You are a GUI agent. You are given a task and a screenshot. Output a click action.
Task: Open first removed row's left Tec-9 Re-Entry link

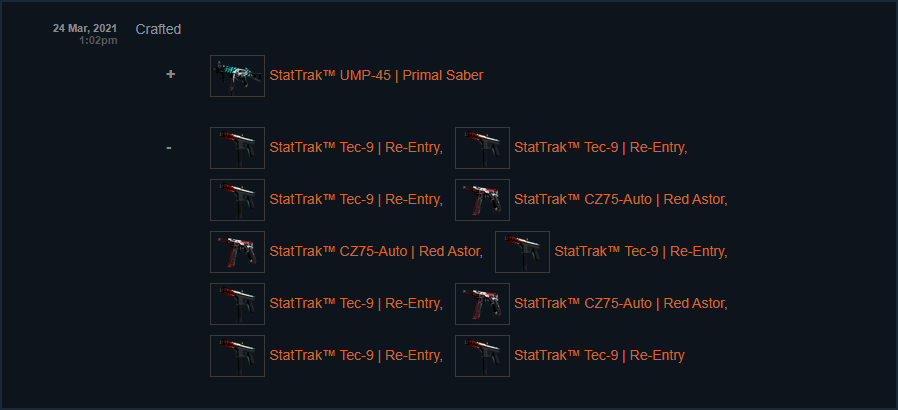pyautogui.click(x=355, y=148)
